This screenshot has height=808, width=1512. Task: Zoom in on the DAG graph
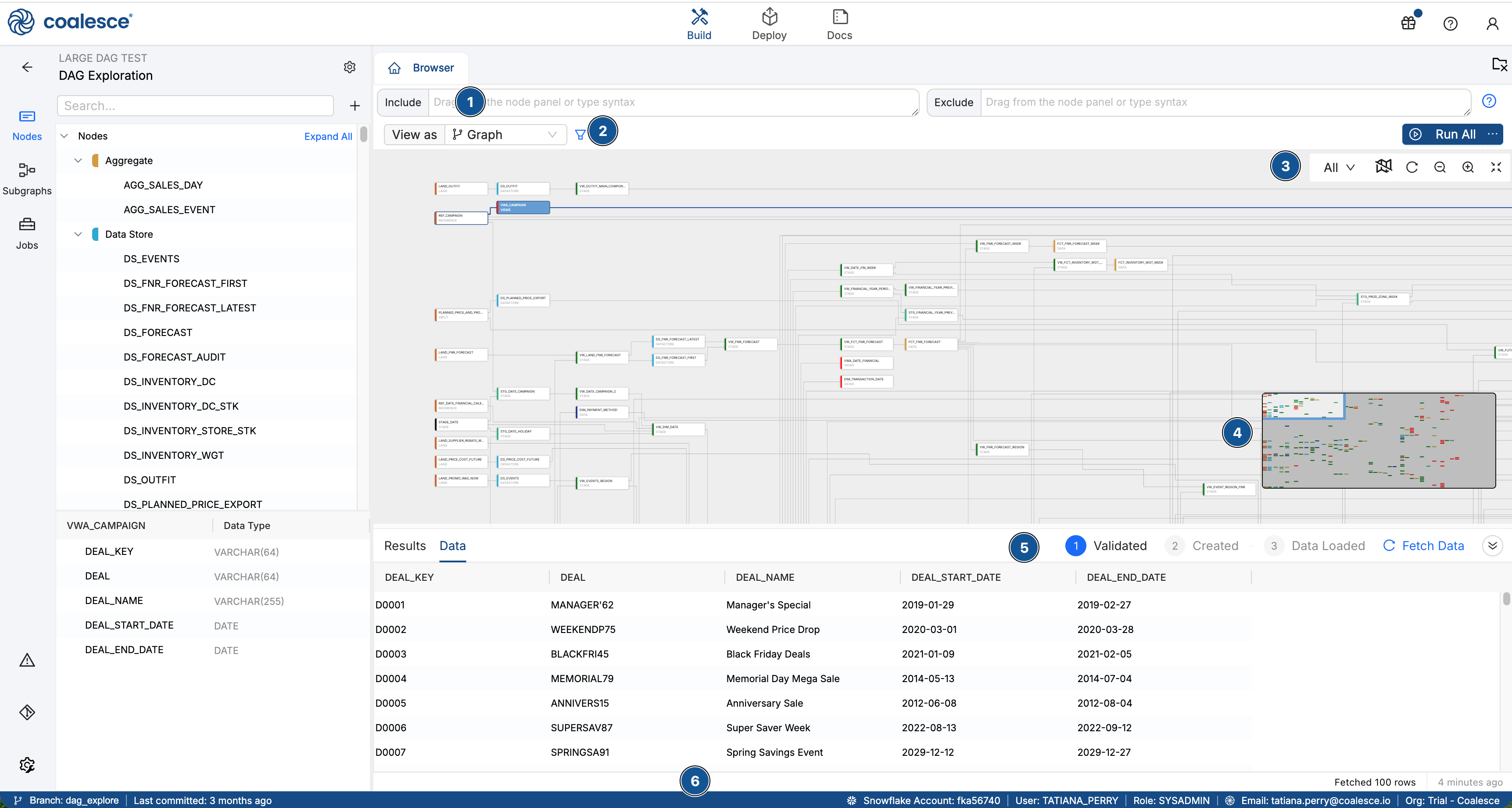pos(1468,167)
